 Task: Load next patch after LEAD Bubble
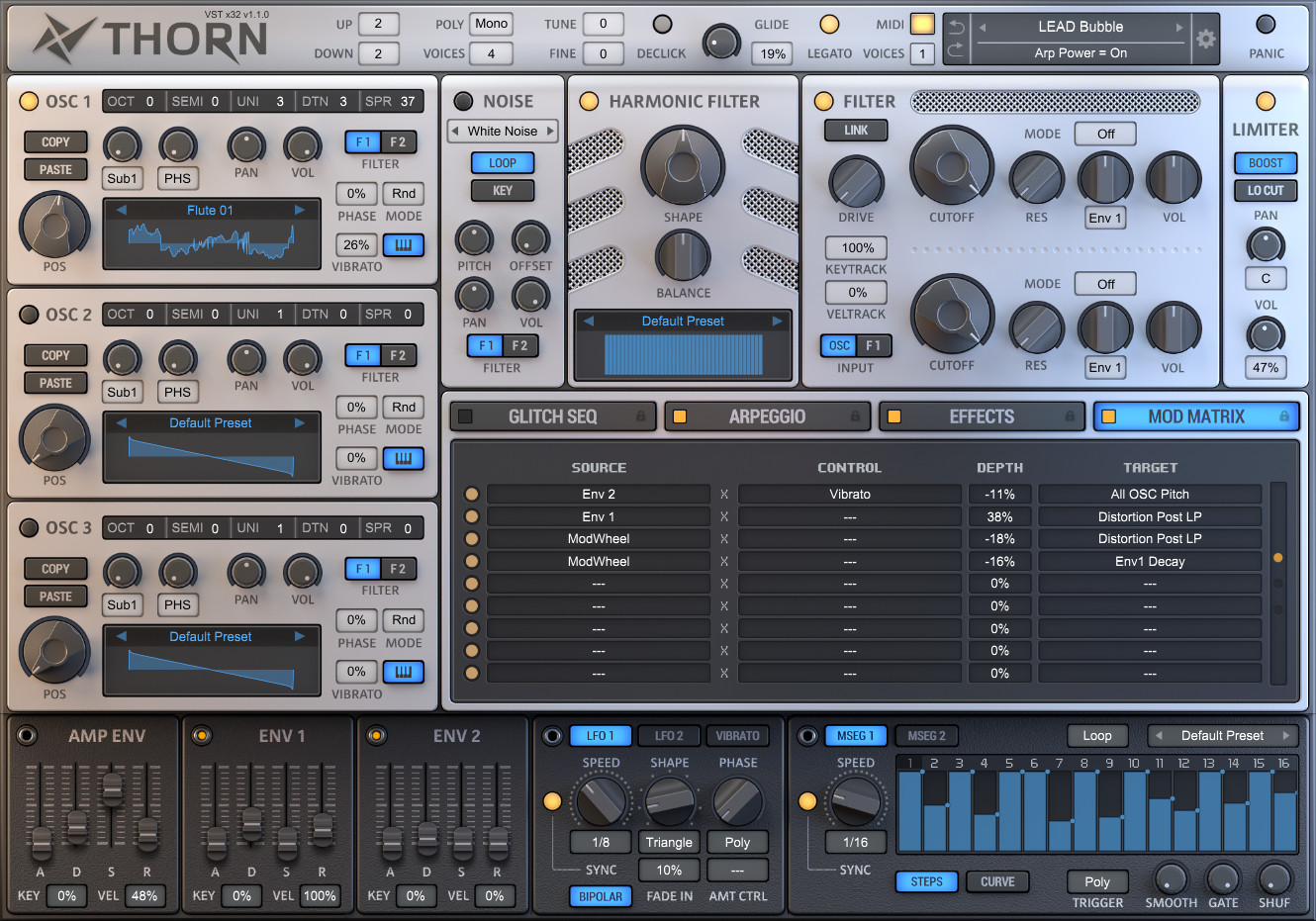click(1179, 28)
